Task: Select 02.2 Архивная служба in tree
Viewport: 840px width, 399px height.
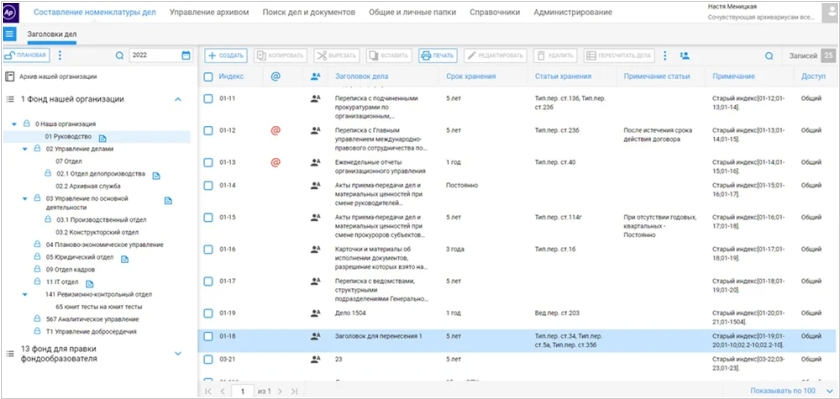Action: tap(88, 186)
